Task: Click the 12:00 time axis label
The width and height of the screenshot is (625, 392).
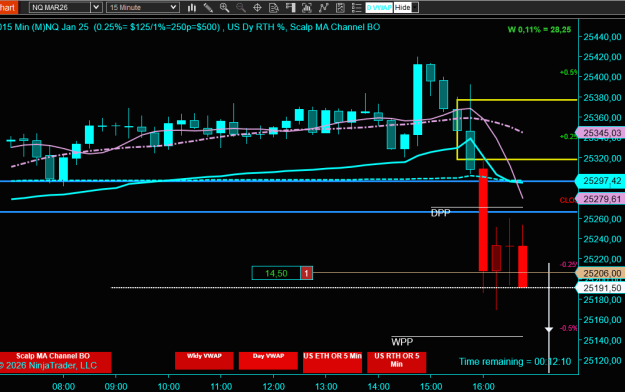Action: pyautogui.click(x=273, y=386)
